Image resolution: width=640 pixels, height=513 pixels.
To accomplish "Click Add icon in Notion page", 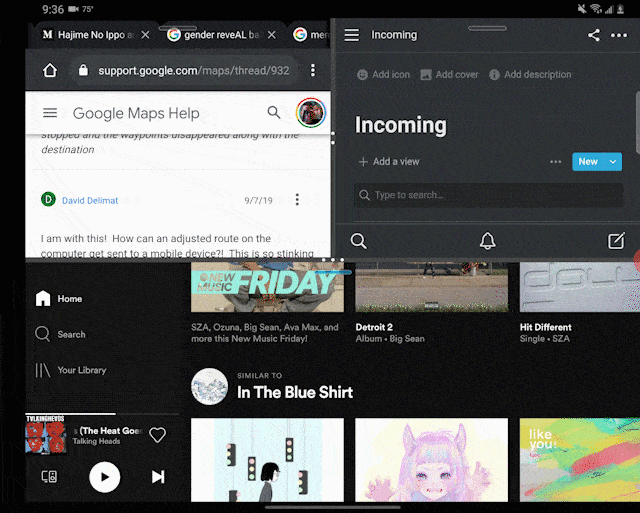I will (383, 75).
